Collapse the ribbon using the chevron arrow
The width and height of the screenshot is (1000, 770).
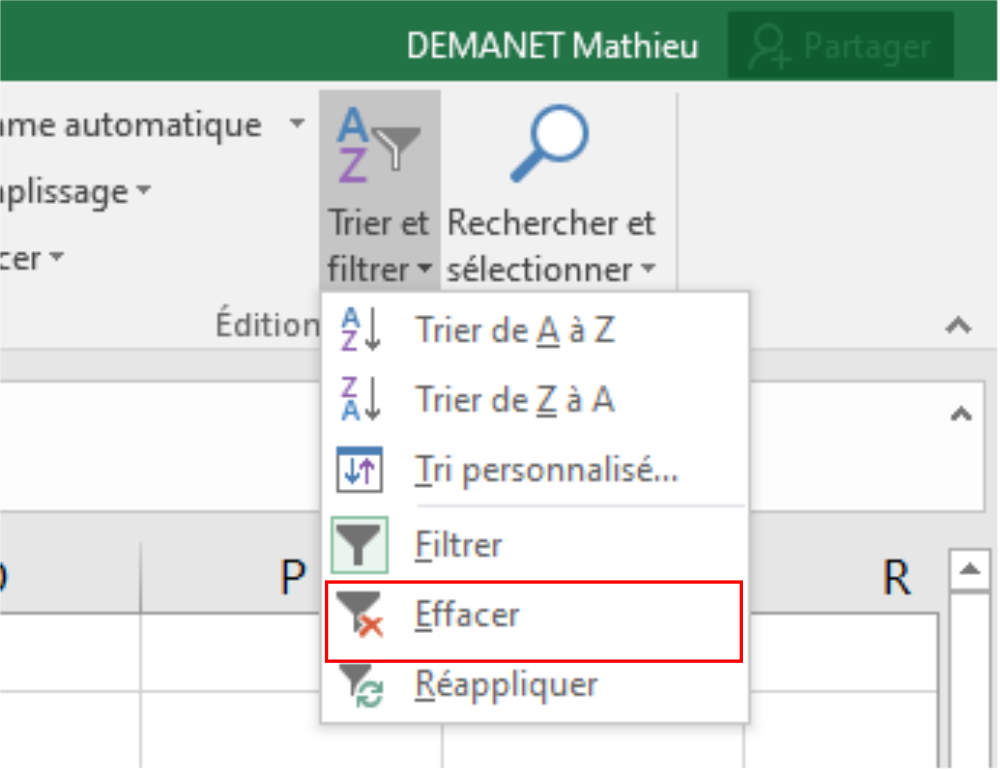(x=958, y=324)
